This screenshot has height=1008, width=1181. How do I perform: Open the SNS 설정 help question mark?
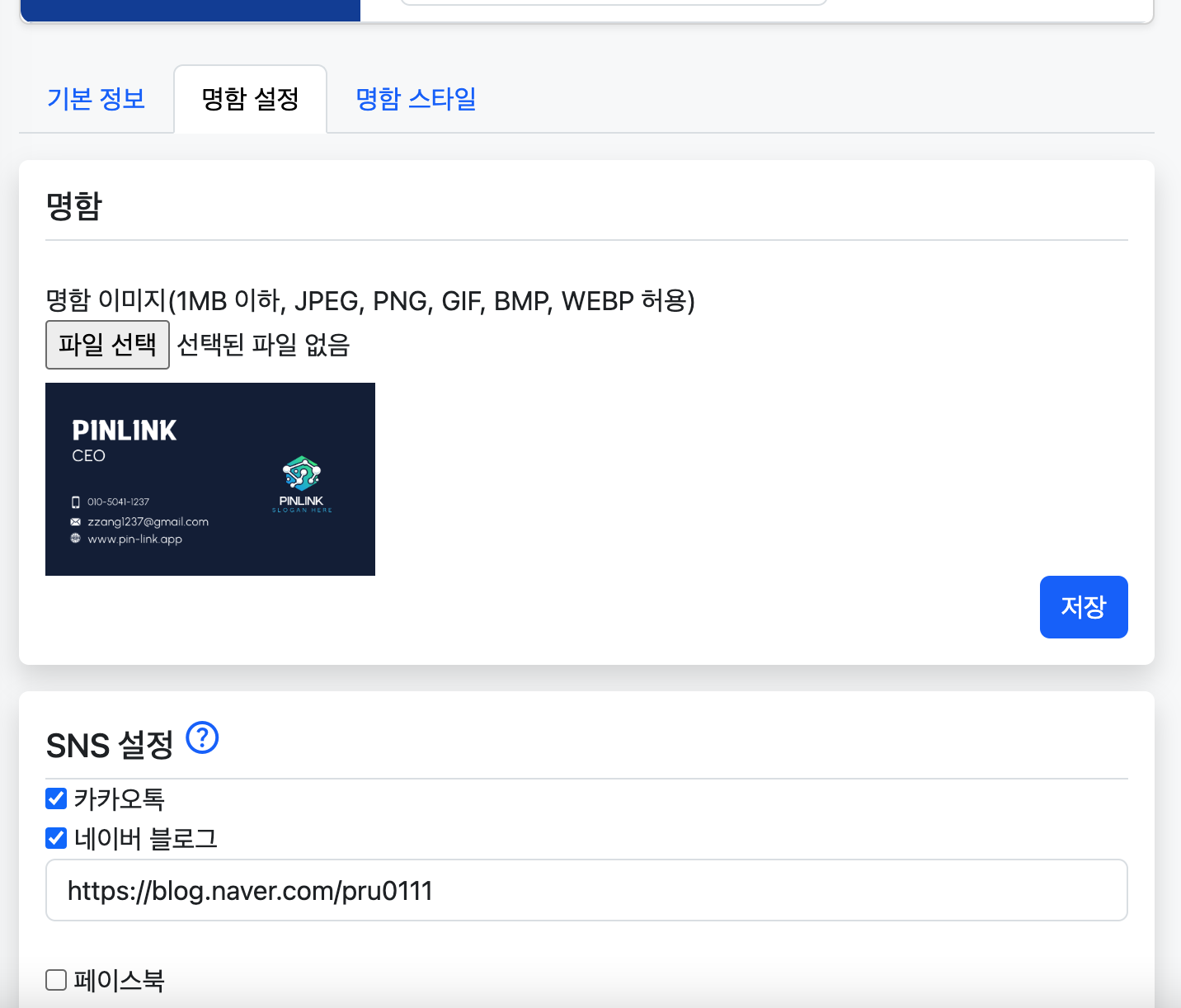point(202,737)
